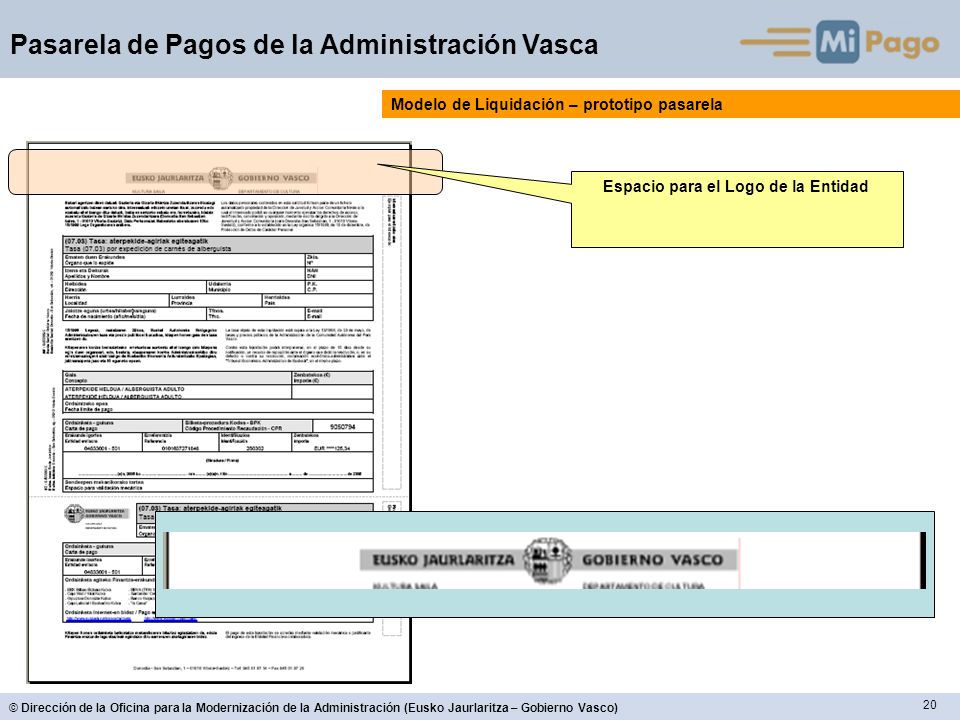Click the Tasa por expedición de carnés de alberguista heading
Viewport: 960px width, 720px height.
[x=218, y=246]
